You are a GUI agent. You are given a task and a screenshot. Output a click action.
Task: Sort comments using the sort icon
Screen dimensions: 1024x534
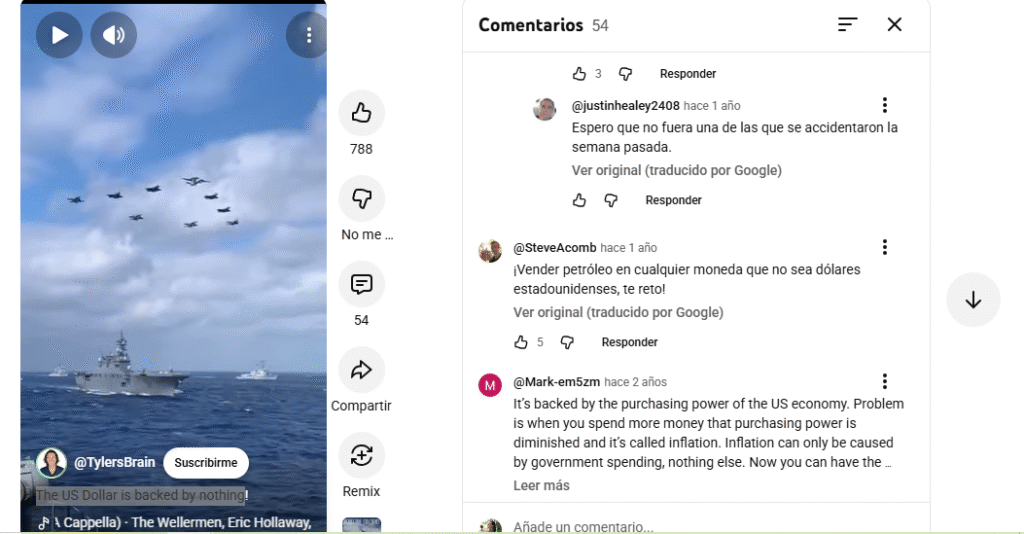[847, 25]
